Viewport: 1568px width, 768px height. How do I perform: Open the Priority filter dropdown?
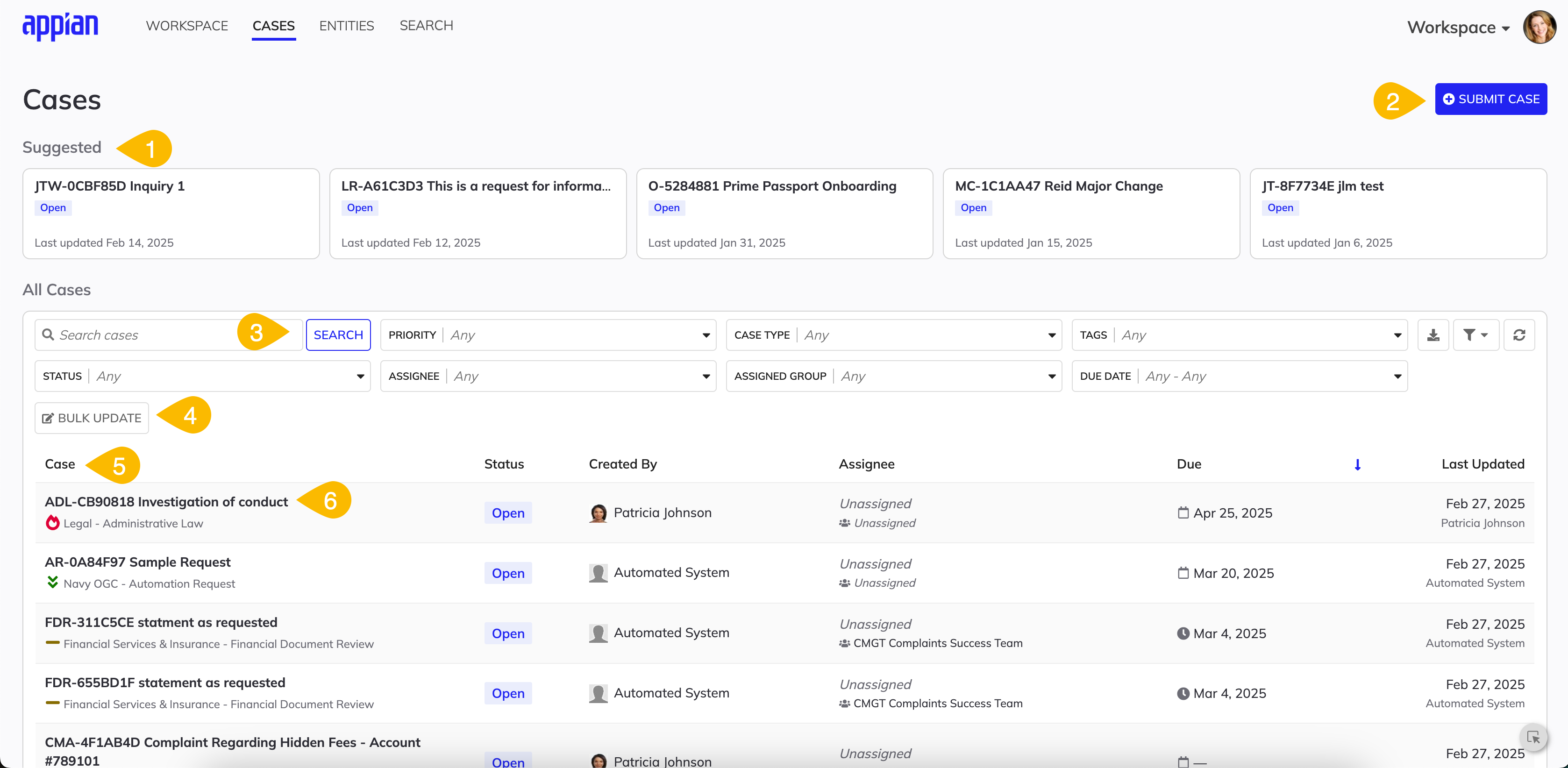point(548,334)
